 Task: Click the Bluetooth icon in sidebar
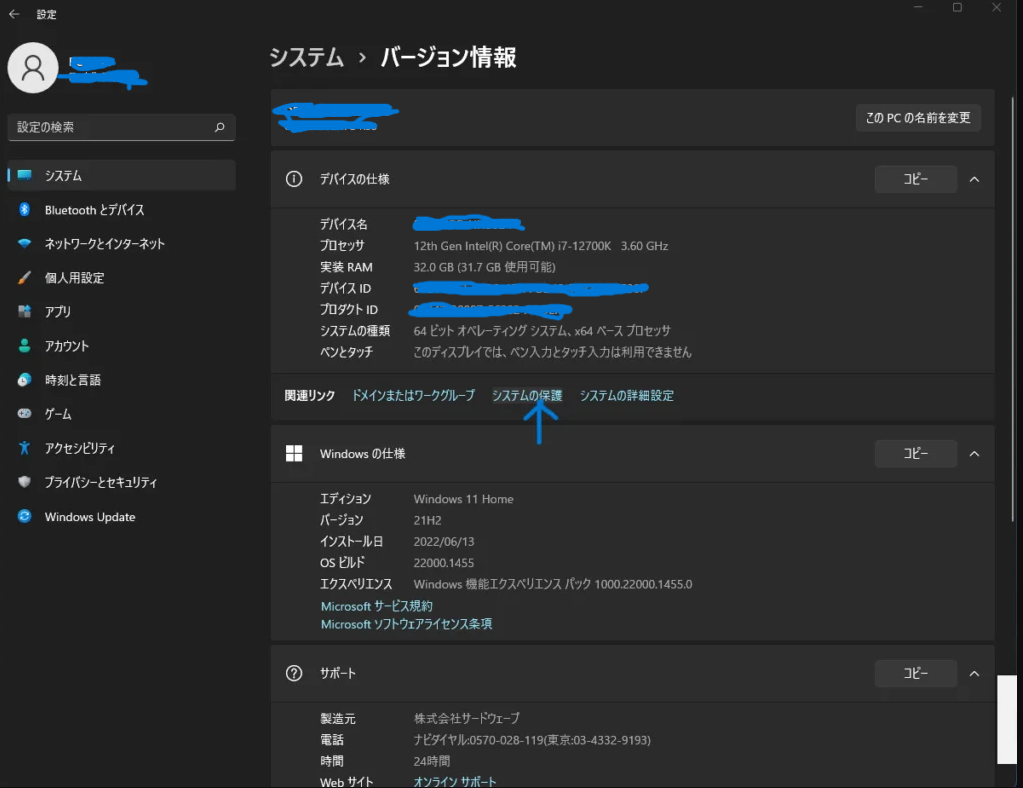point(25,209)
